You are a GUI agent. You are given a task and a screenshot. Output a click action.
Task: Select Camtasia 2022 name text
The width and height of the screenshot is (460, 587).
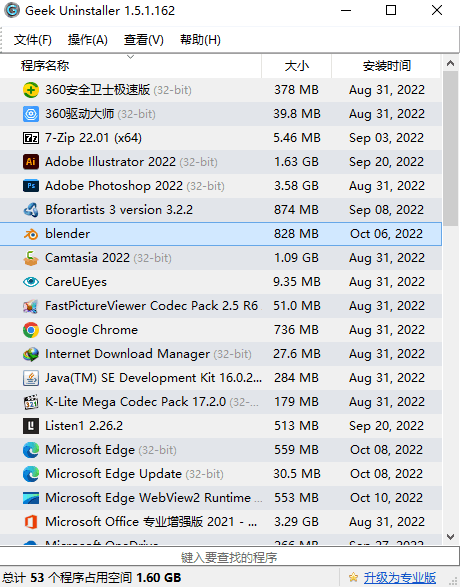click(87, 258)
